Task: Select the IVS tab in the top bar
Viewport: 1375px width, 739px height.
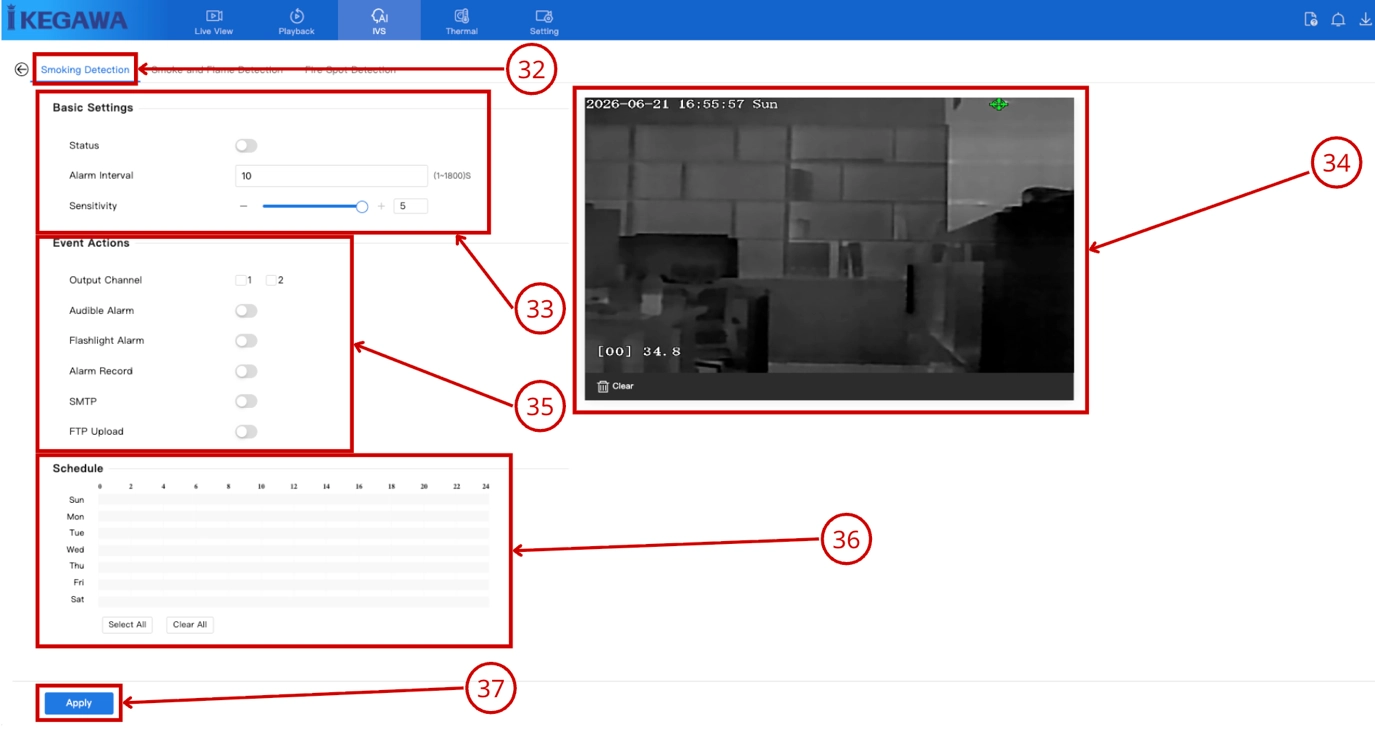Action: click(x=379, y=21)
